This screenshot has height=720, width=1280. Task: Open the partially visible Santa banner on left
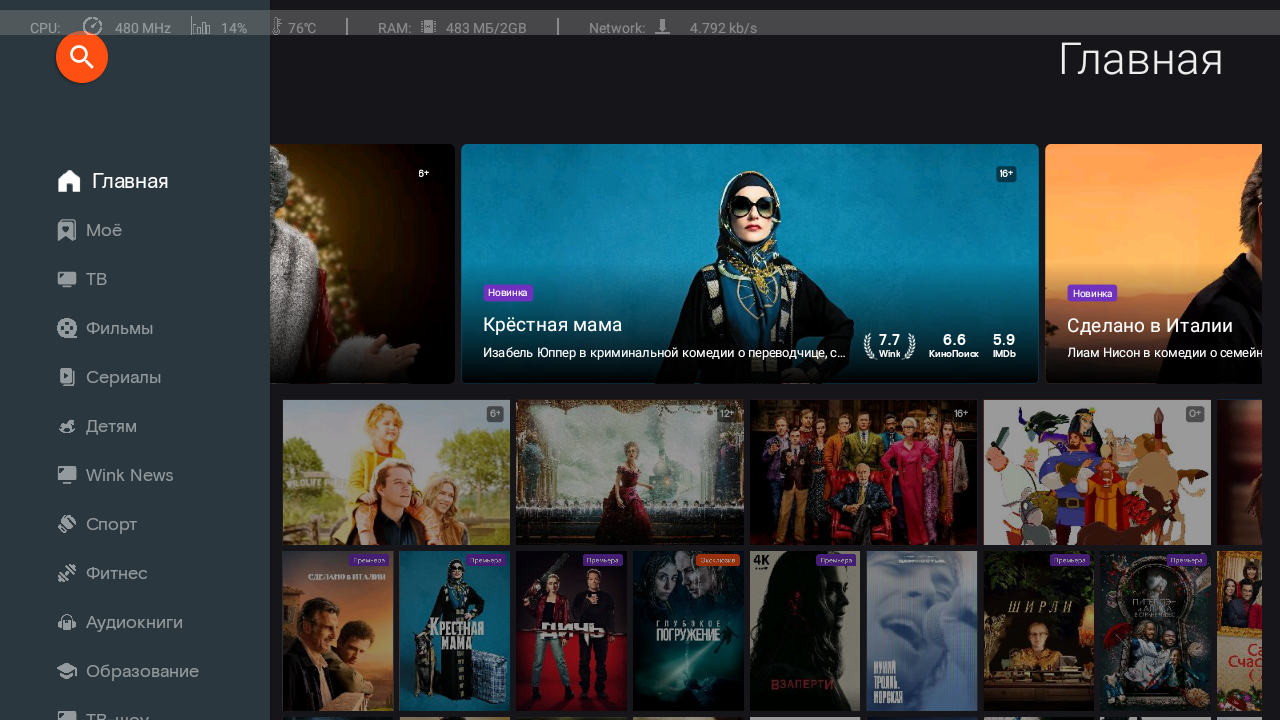pyautogui.click(x=362, y=264)
